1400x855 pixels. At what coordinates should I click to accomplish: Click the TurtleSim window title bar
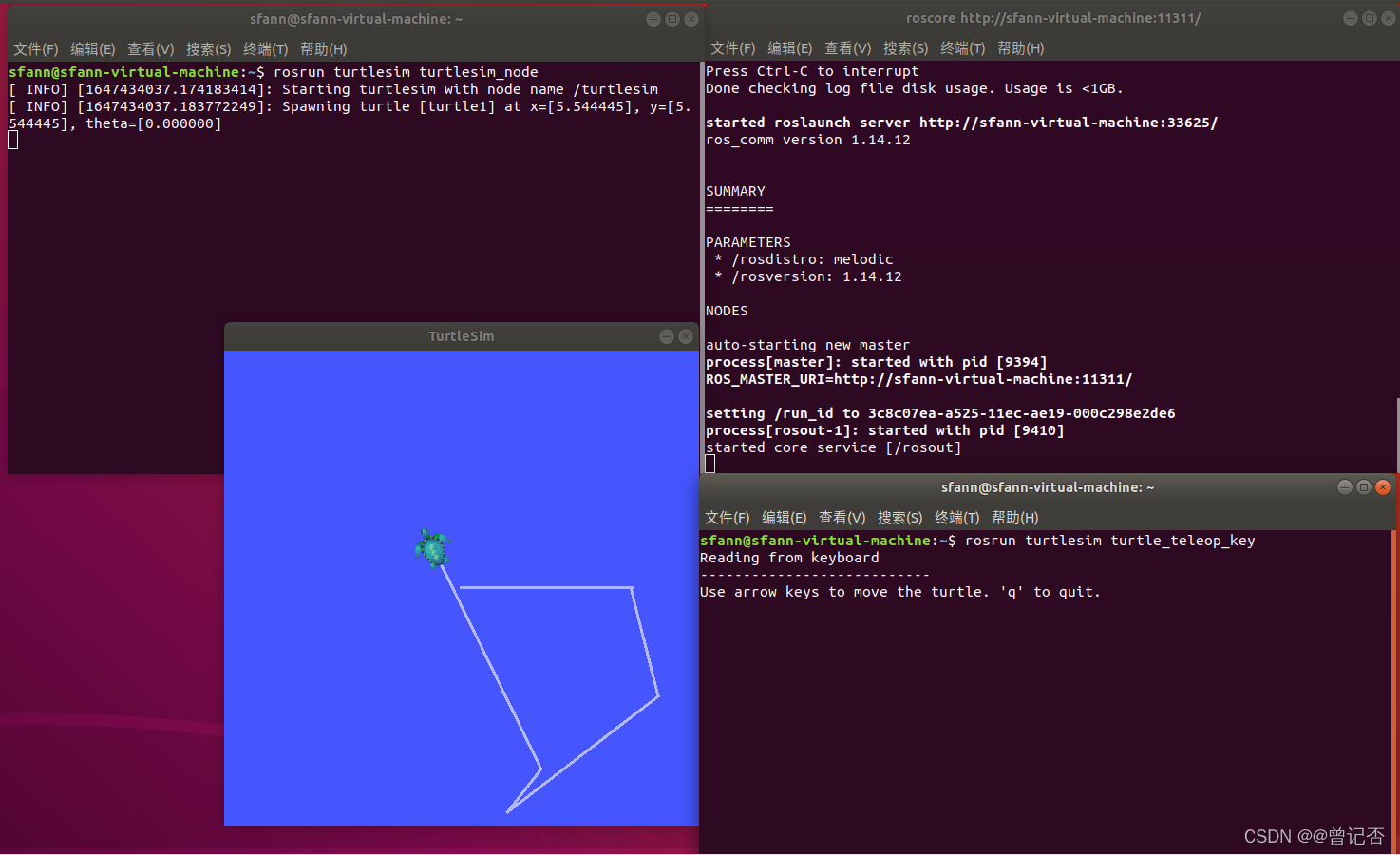point(461,336)
